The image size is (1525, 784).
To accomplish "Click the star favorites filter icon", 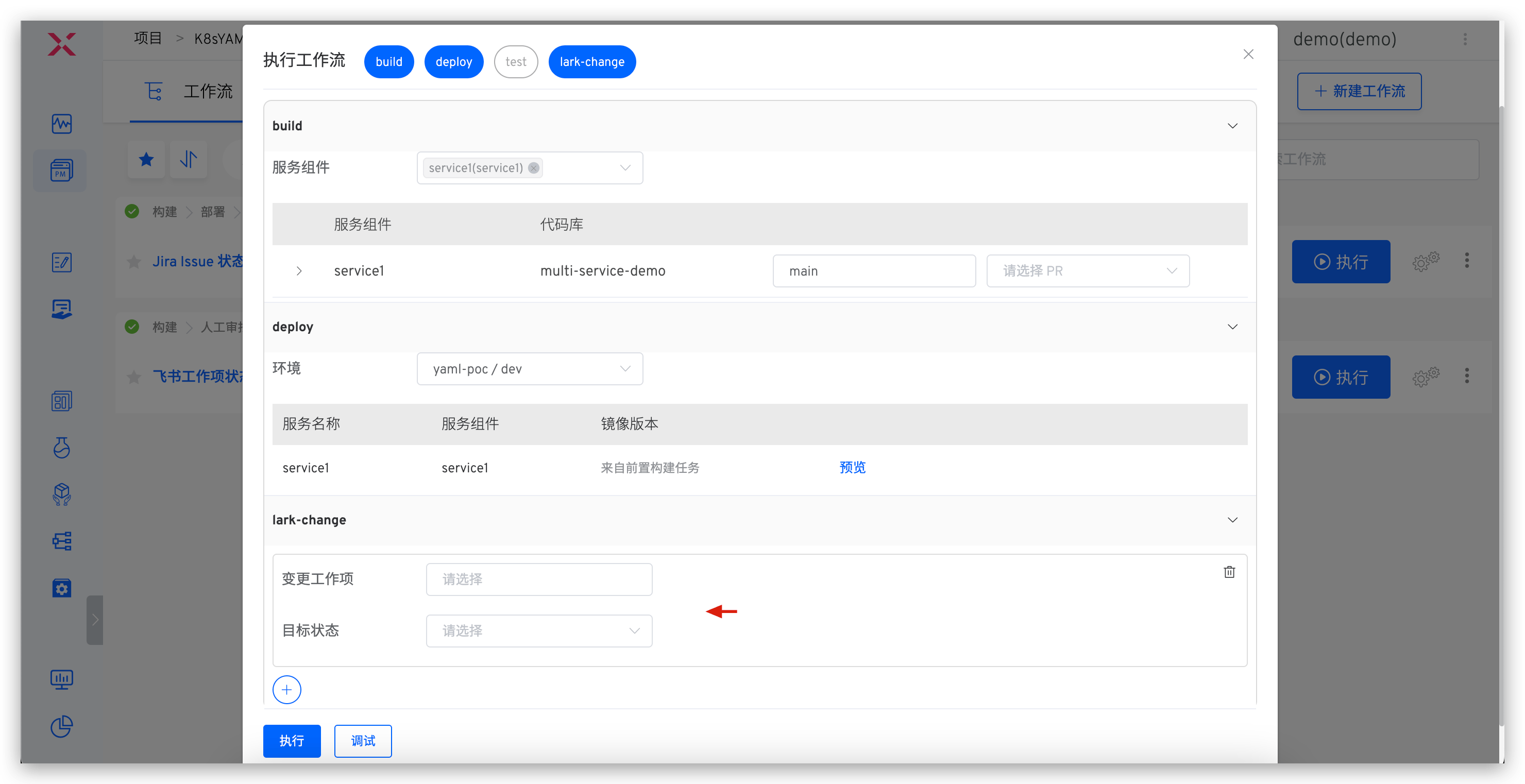I will [x=146, y=159].
